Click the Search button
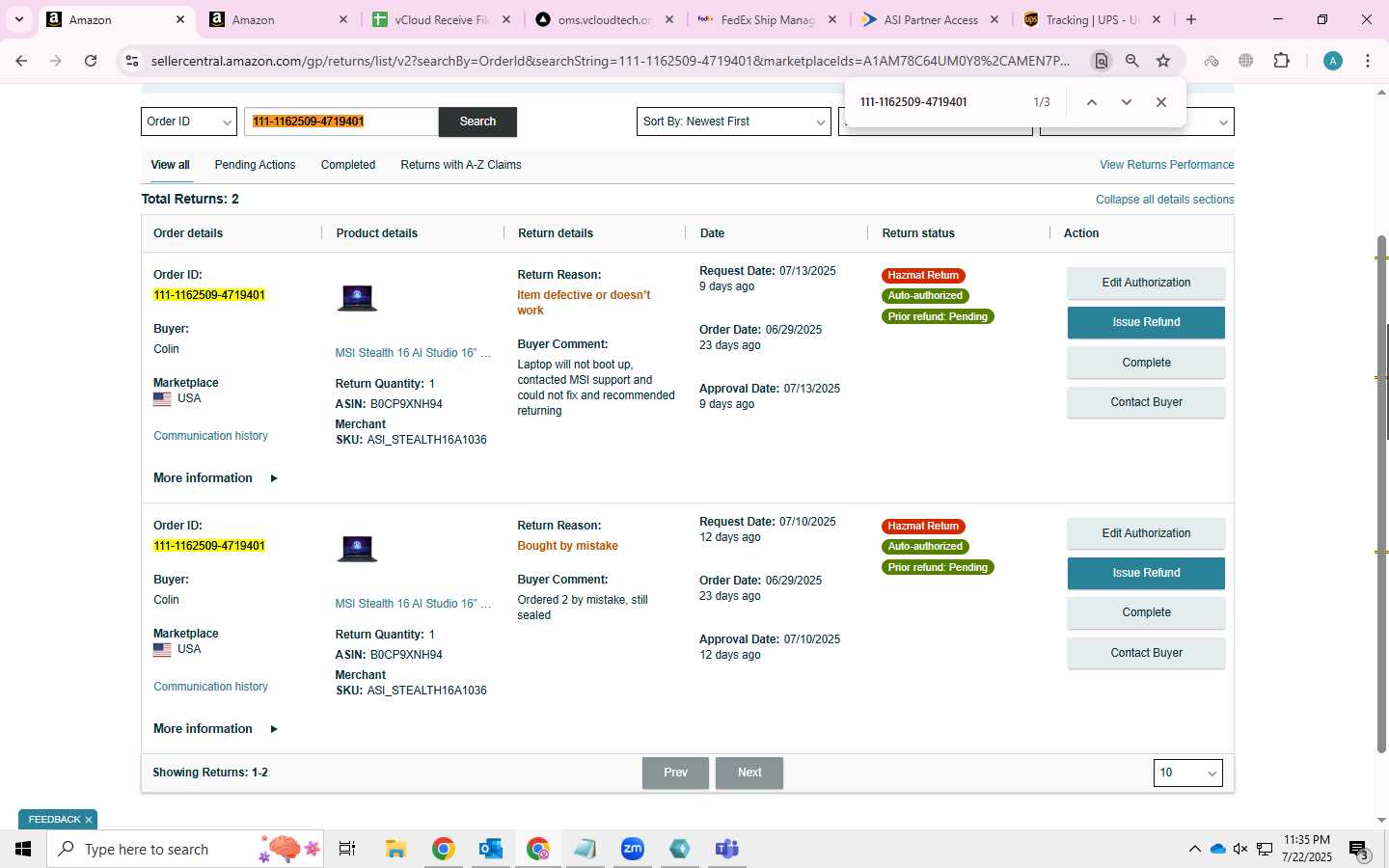The image size is (1389, 868). pyautogui.click(x=477, y=122)
